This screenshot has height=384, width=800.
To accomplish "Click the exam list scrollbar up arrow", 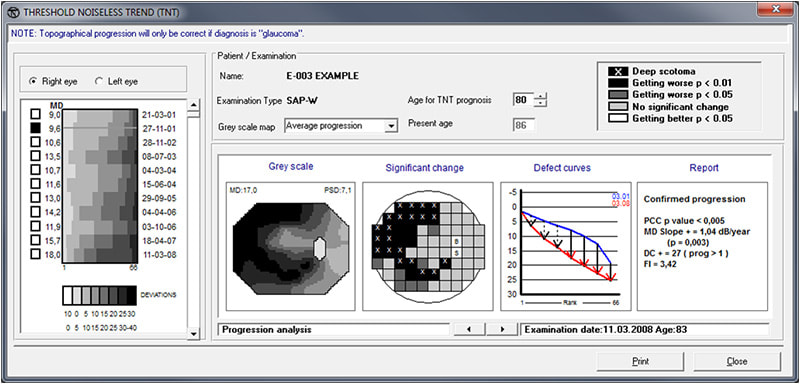I will [x=194, y=105].
